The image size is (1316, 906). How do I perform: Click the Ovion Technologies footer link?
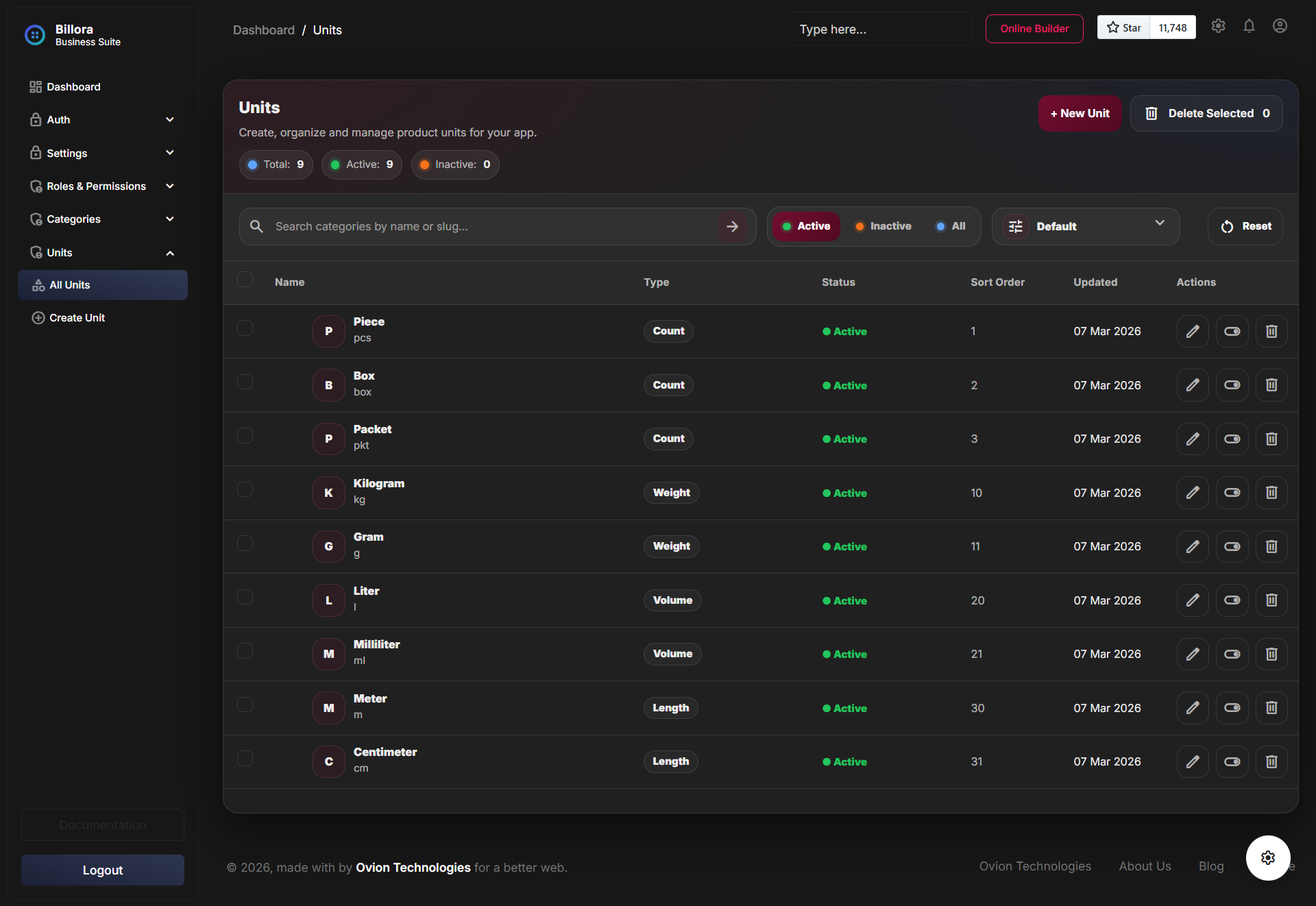pos(1035,866)
